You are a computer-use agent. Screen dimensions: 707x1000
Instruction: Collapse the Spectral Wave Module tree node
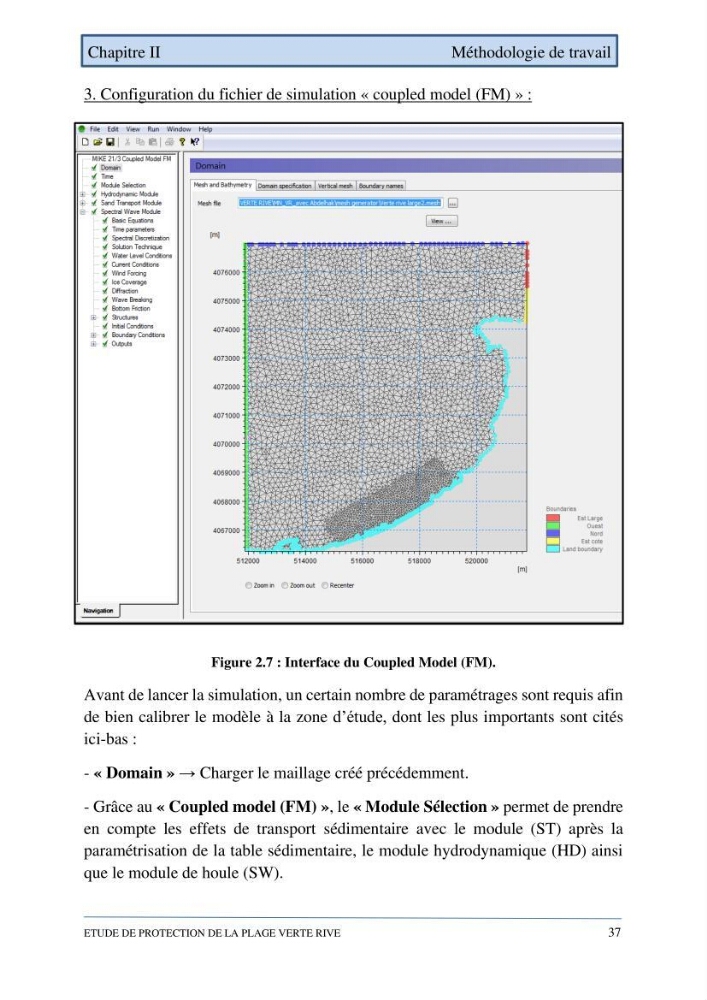82,212
